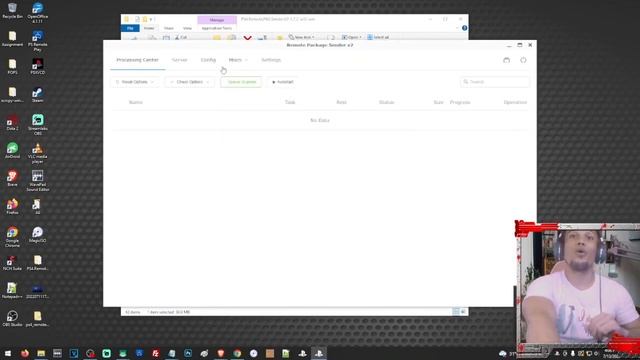640x360 pixels.
Task: Launch OpenOffice from the desktop
Action: click(38, 12)
